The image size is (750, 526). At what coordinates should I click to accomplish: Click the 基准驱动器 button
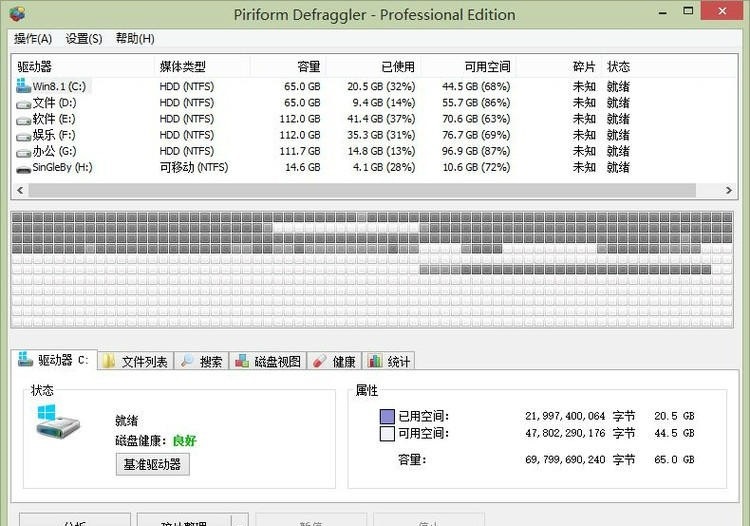(x=153, y=464)
